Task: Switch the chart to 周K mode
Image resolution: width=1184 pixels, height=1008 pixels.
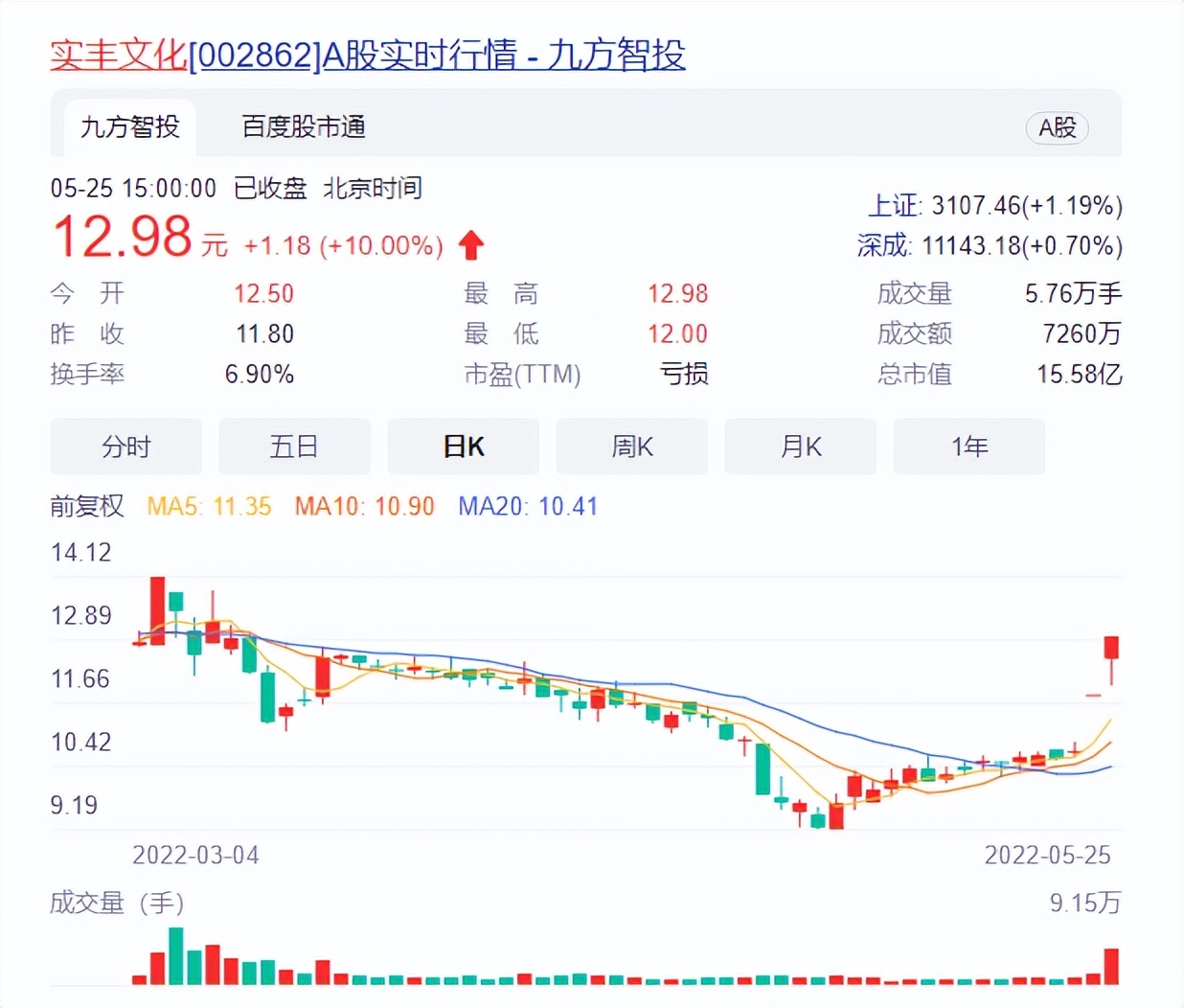Action: (631, 446)
